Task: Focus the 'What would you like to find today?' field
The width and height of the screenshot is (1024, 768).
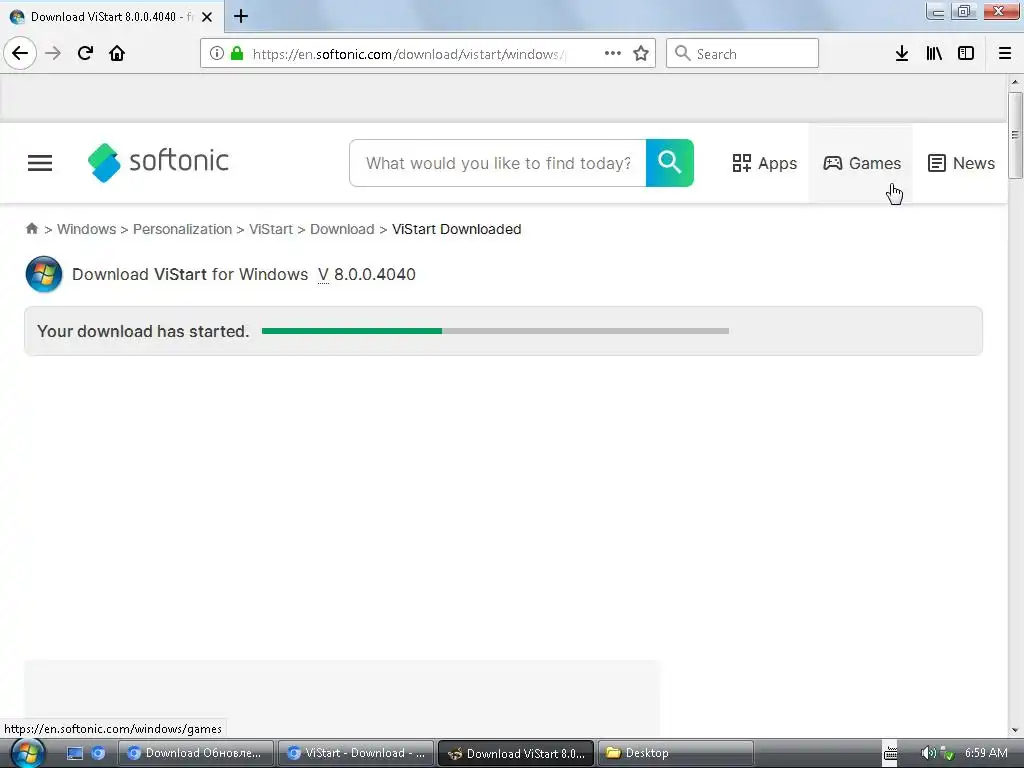Action: 498,163
